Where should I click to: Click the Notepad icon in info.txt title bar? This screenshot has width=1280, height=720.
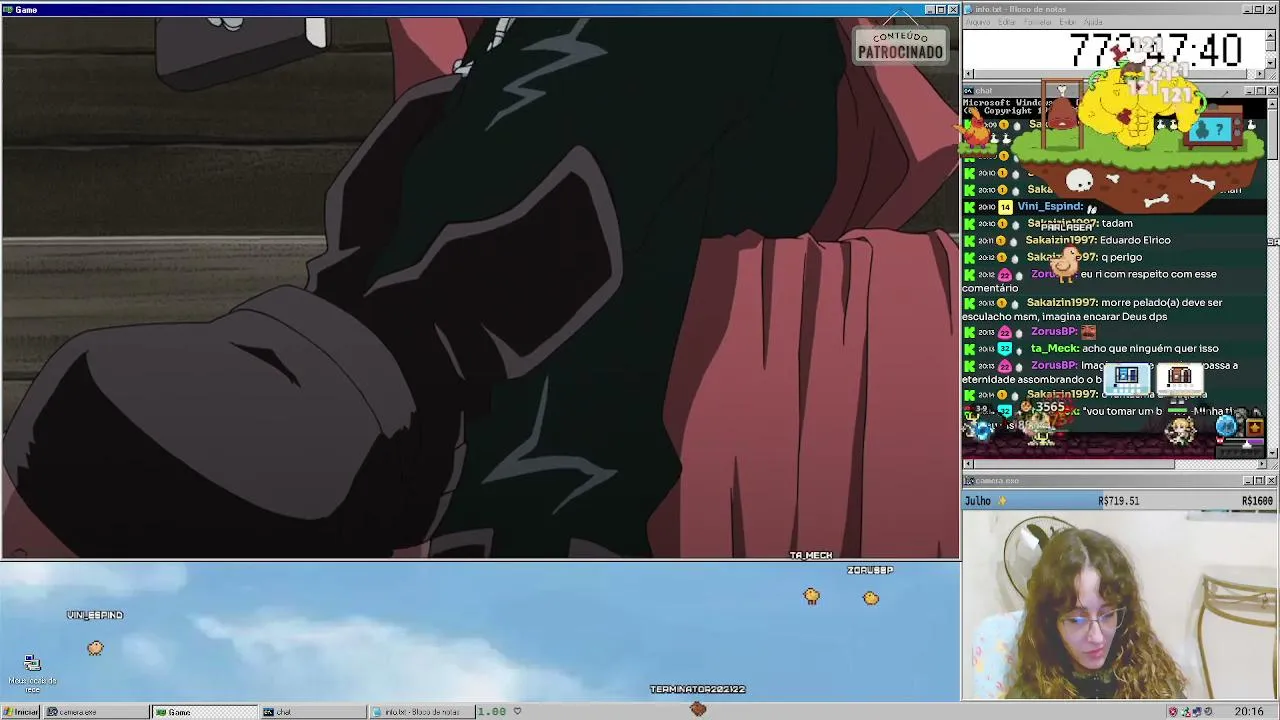(x=969, y=10)
